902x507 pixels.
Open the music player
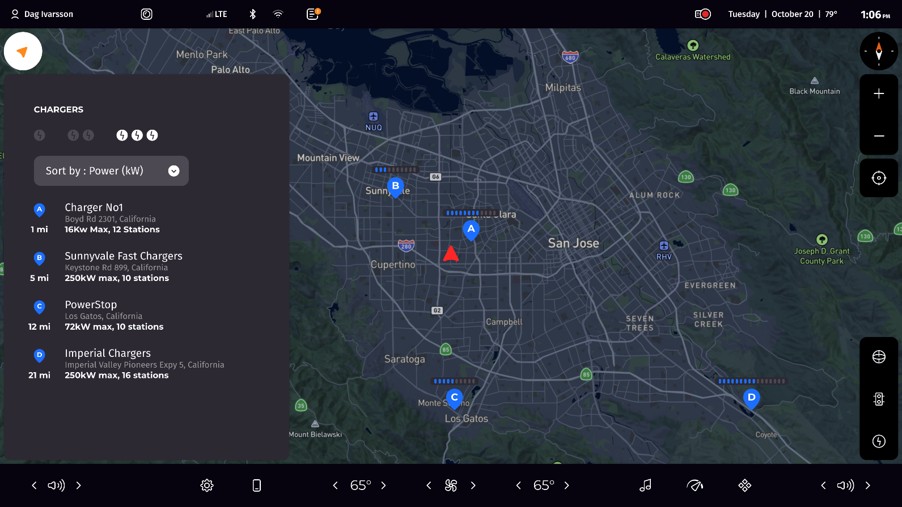click(645, 485)
